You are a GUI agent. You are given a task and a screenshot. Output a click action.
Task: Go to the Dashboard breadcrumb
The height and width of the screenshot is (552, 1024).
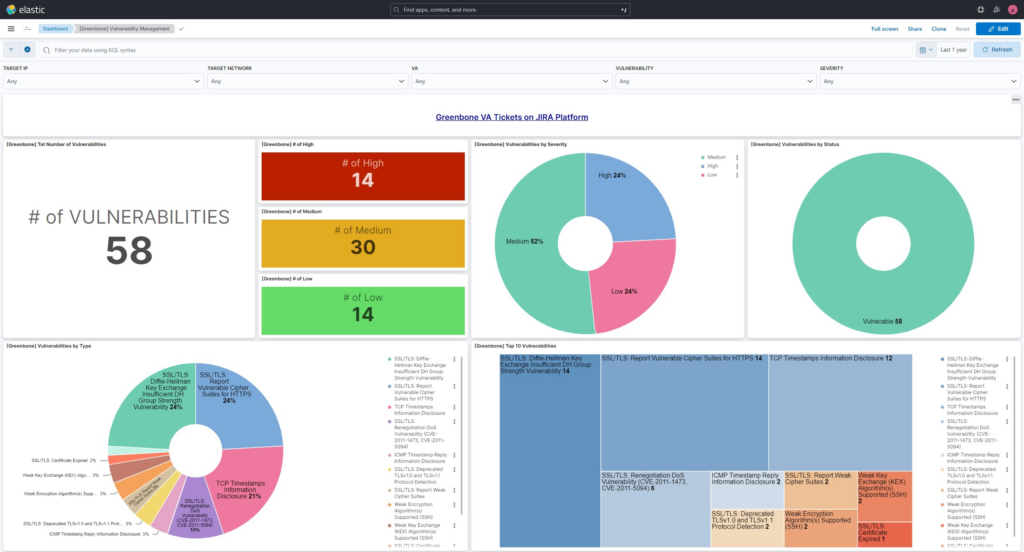pyautogui.click(x=56, y=29)
